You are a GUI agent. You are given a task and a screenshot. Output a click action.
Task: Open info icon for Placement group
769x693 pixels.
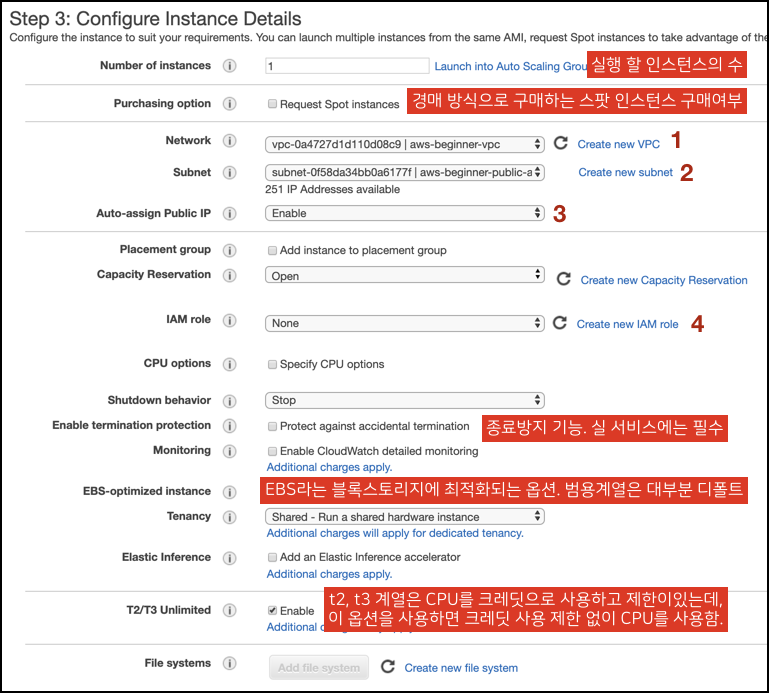[230, 251]
